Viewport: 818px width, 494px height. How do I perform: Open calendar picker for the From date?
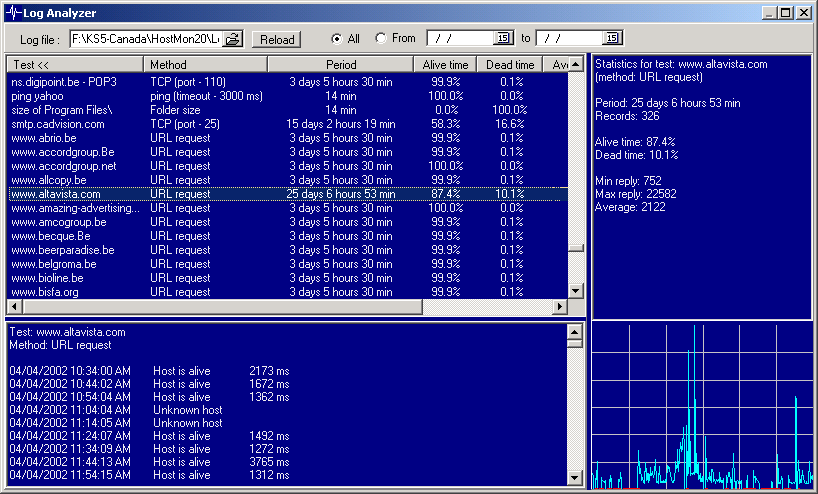click(503, 38)
